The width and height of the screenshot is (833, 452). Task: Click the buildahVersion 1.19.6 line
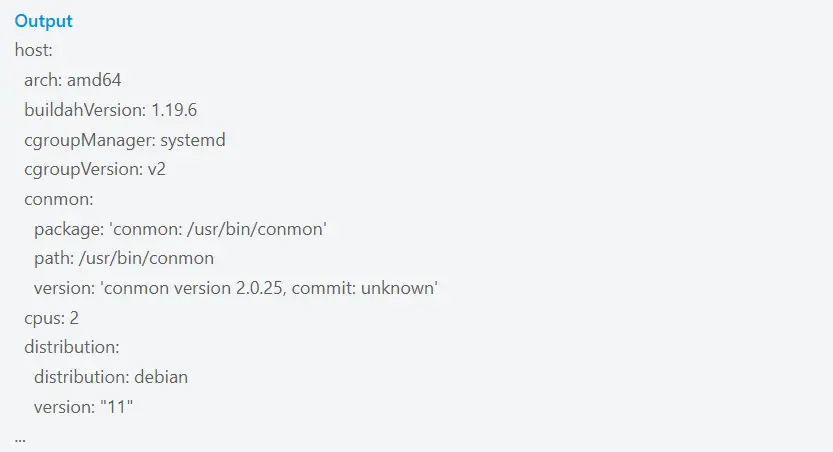(x=110, y=110)
